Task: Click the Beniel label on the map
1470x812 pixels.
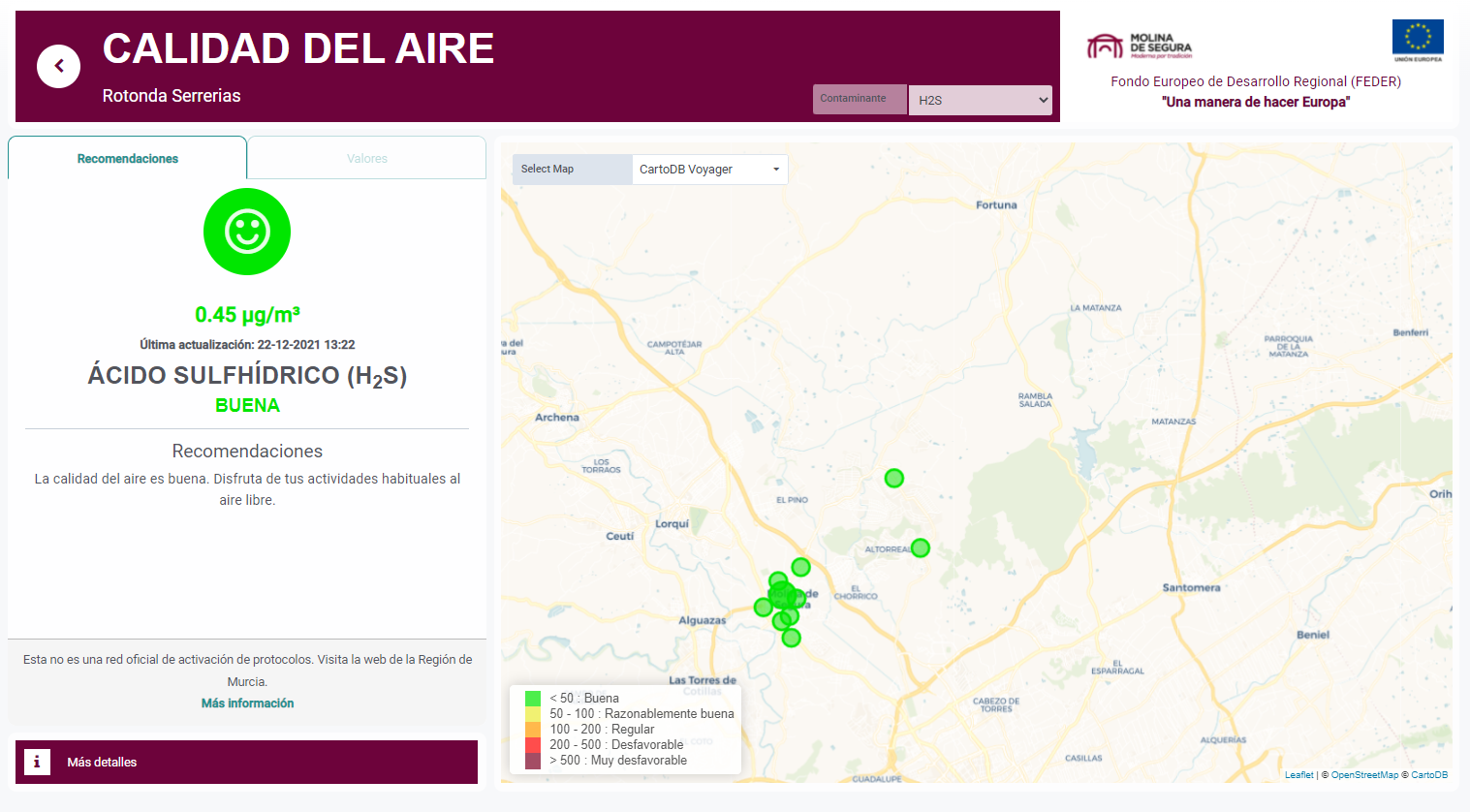Action: (1313, 635)
